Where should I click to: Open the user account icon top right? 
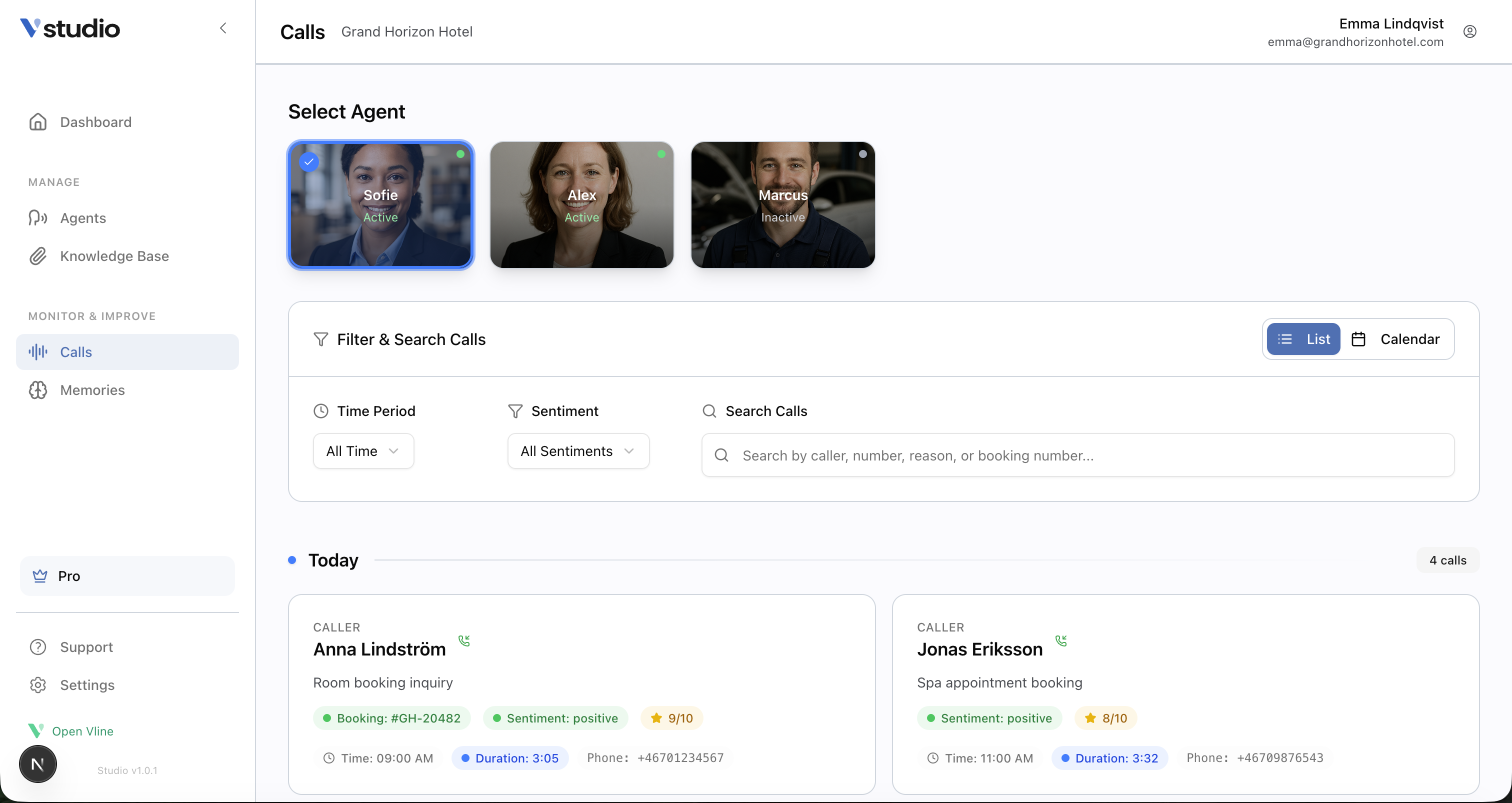pyautogui.click(x=1469, y=31)
